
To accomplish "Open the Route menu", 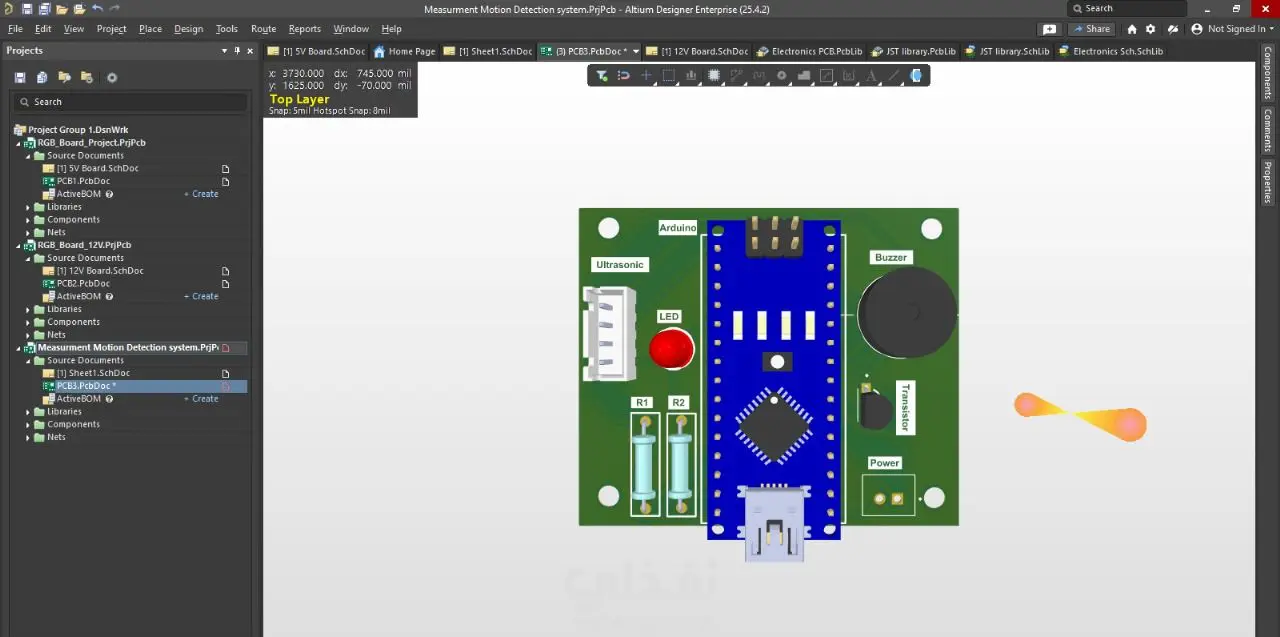I will [x=263, y=29].
